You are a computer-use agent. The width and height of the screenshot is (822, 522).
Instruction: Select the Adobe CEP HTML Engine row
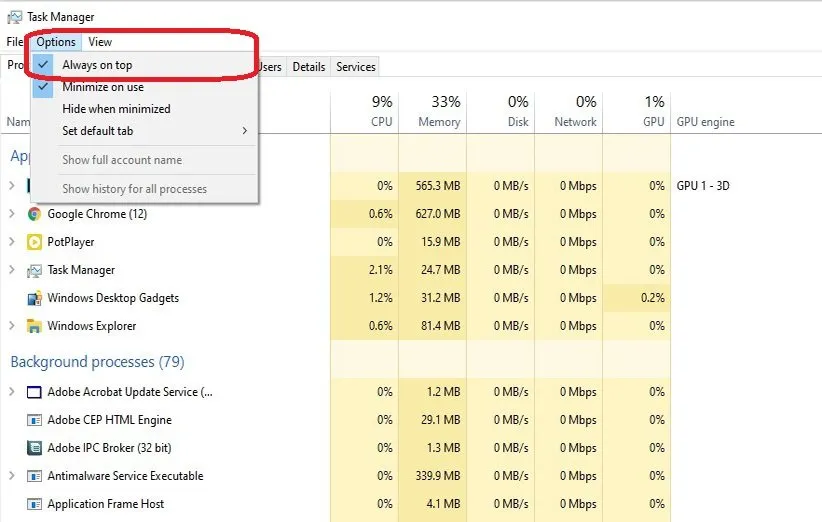(x=109, y=420)
